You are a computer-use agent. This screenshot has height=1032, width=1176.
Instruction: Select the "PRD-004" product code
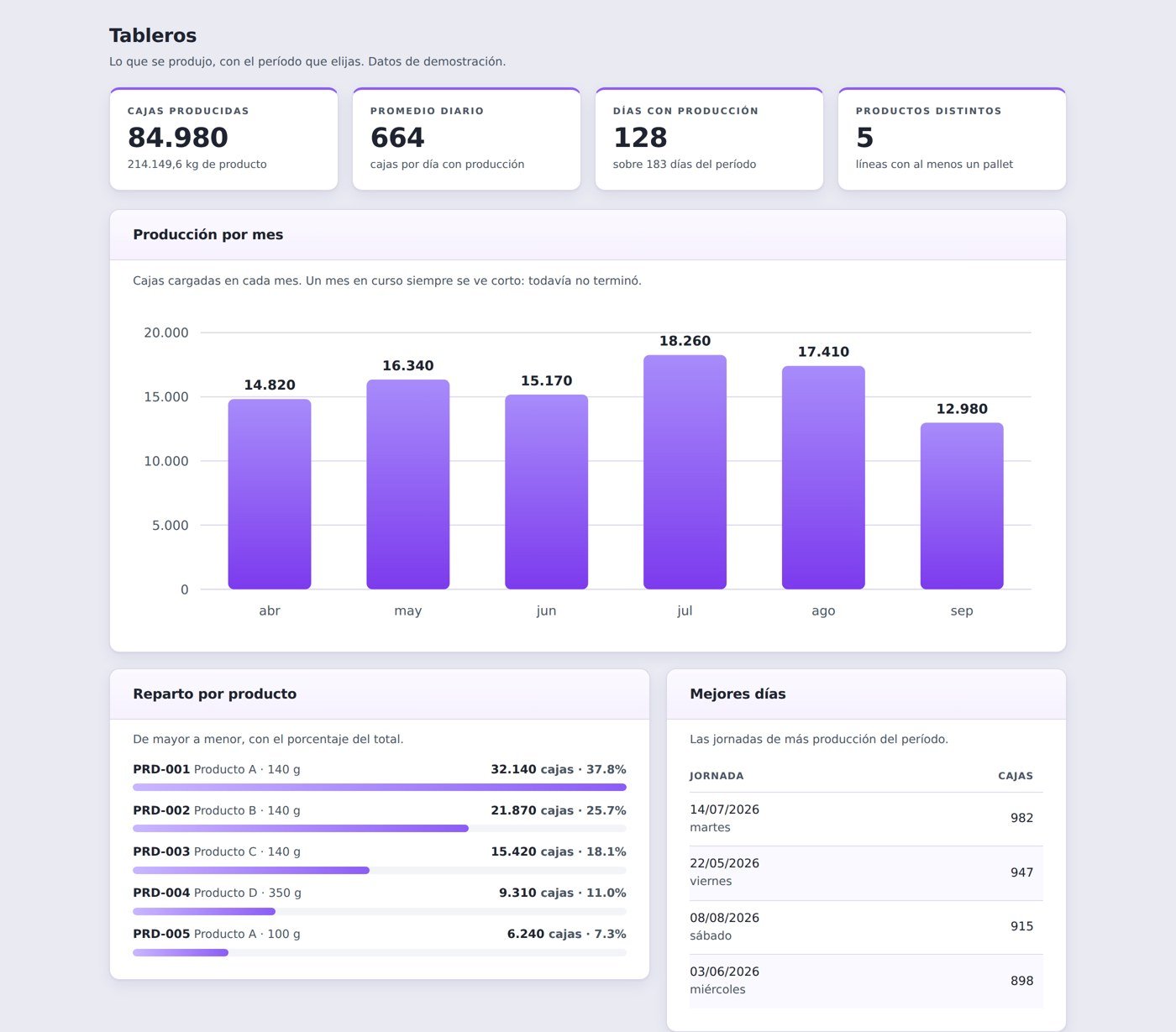pyautogui.click(x=161, y=893)
